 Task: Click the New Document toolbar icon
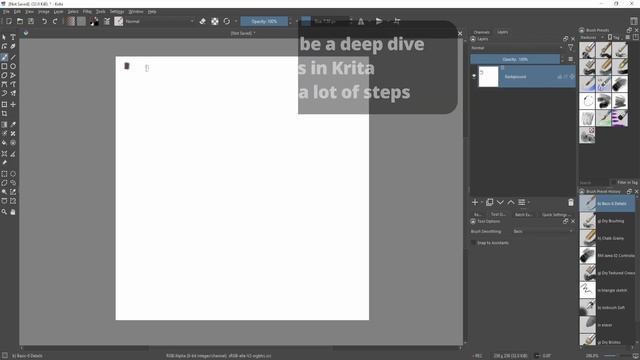point(9,21)
